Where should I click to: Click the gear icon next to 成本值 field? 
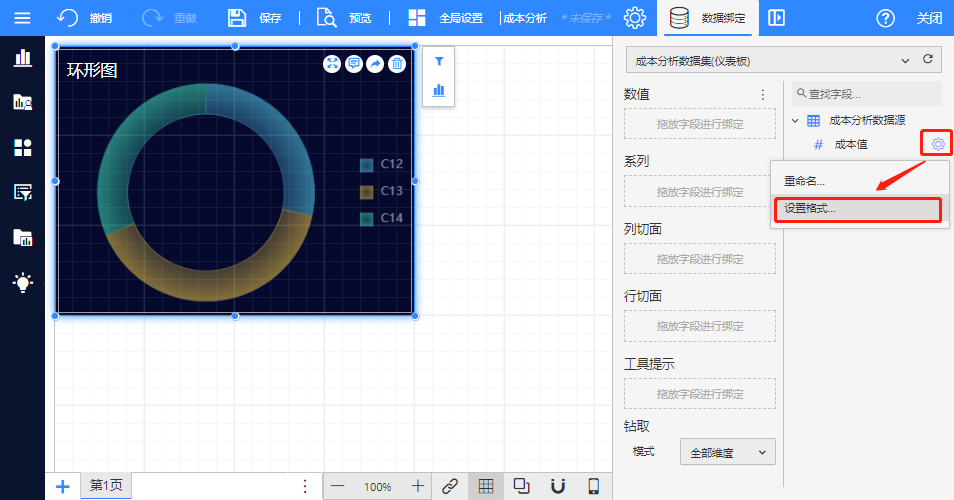tap(937, 144)
